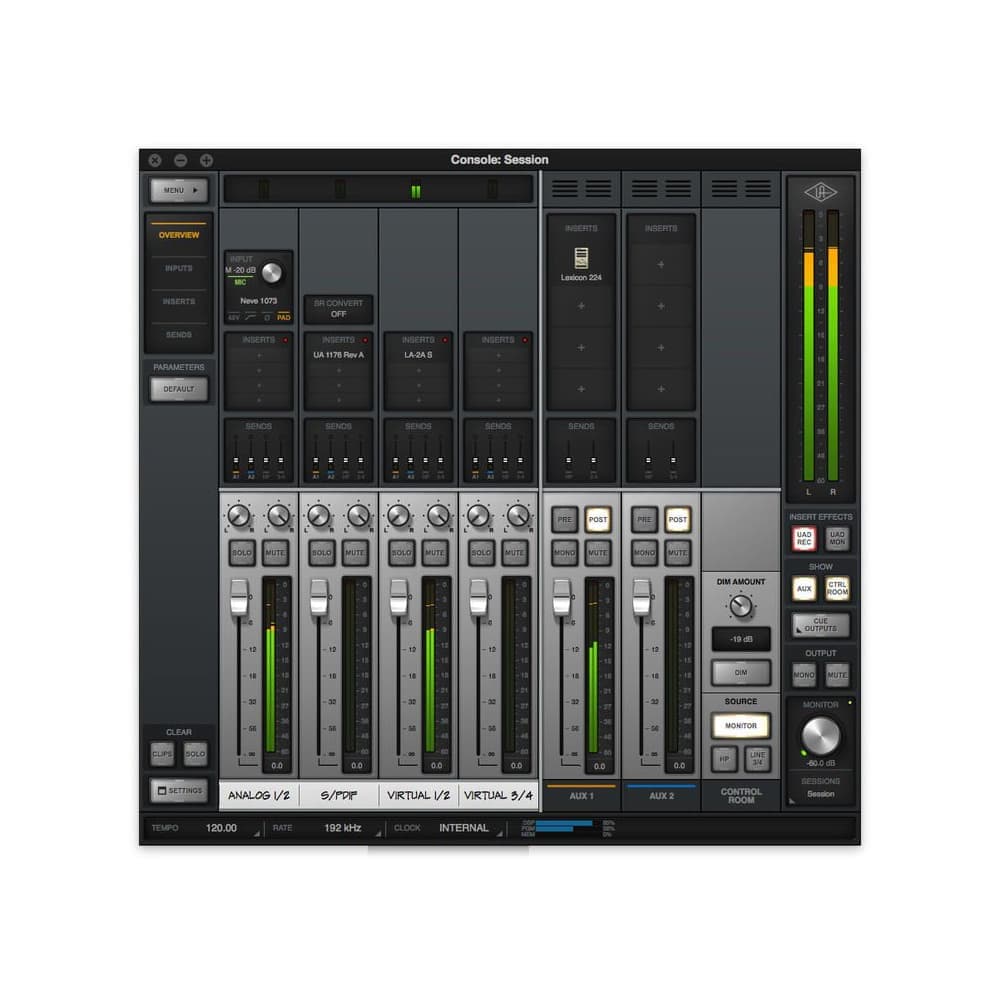Click the red insert indicator on Virtual 3/4
The image size is (1000, 1000).
pyautogui.click(x=525, y=340)
